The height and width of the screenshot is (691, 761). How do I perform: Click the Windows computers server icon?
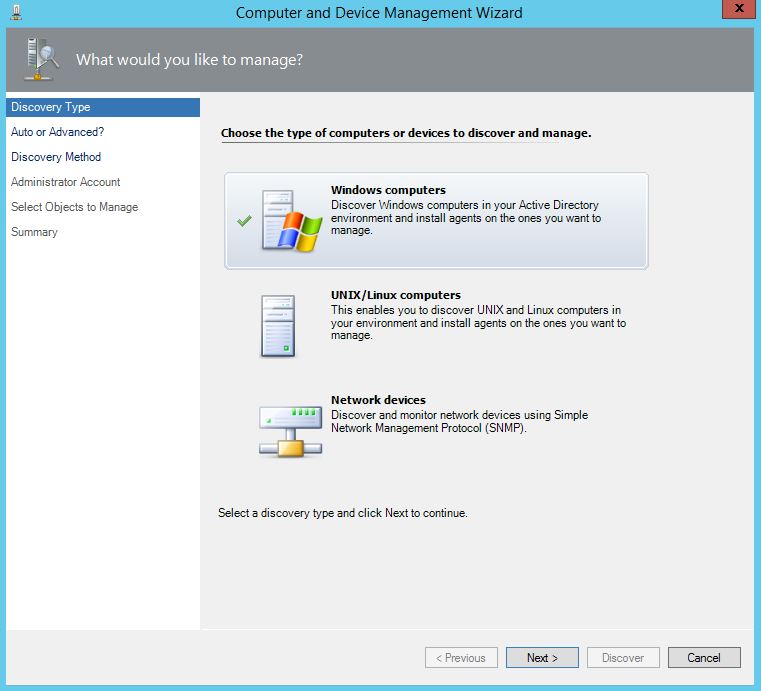[290, 220]
